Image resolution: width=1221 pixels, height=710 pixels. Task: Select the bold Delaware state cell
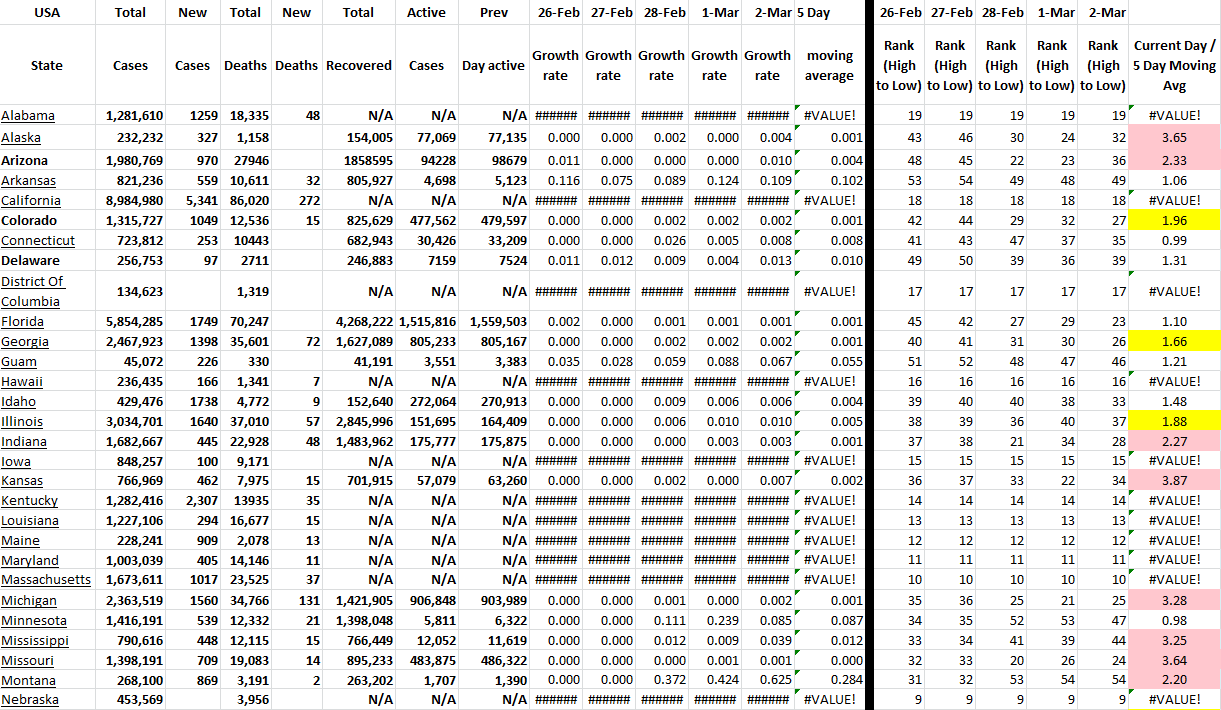coord(30,260)
